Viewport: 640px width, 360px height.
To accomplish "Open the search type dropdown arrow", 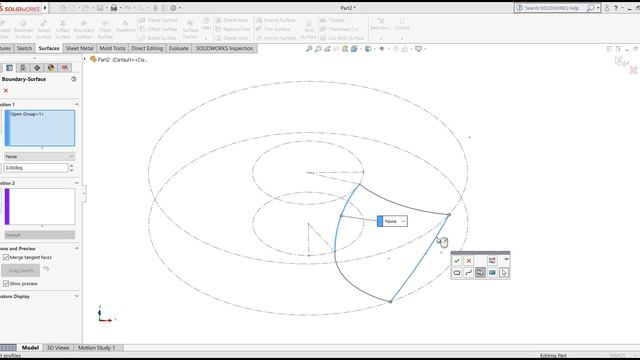I will [598, 8].
